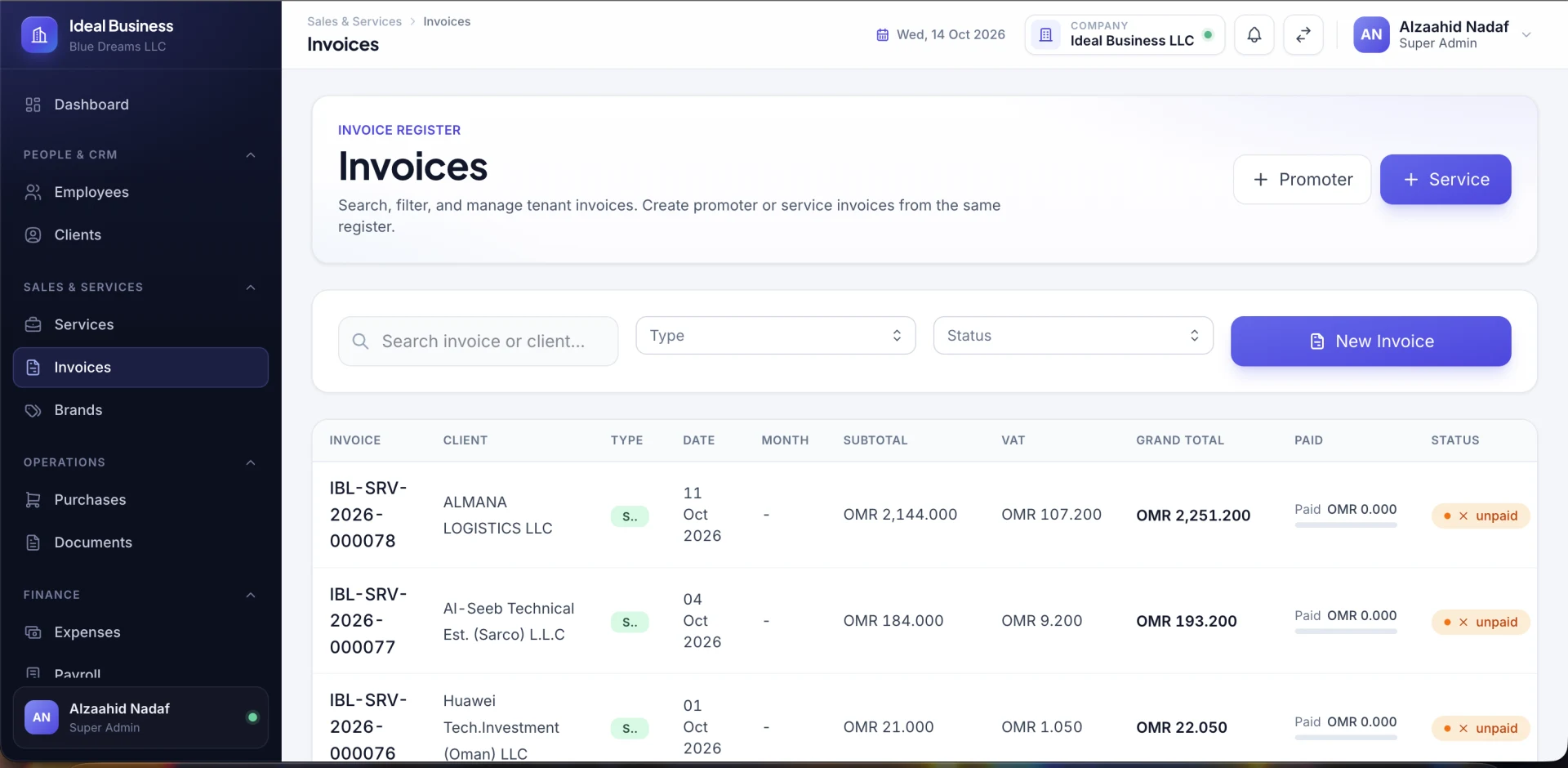Click the sidebar AN avatar at bottom
The width and height of the screenshot is (1568, 768).
pos(42,717)
